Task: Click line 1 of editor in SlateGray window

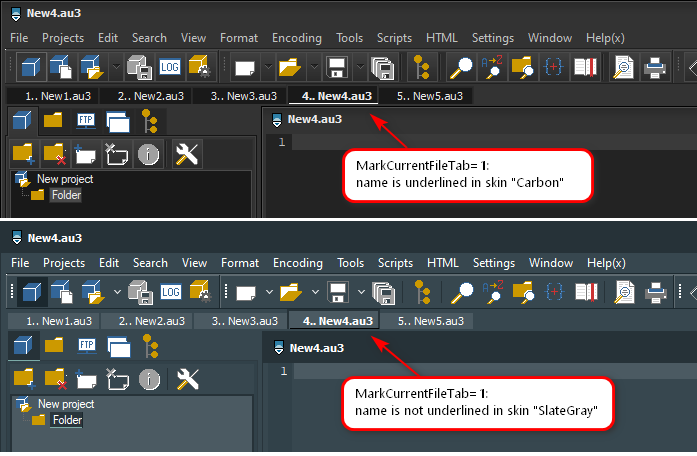Action: [450, 372]
